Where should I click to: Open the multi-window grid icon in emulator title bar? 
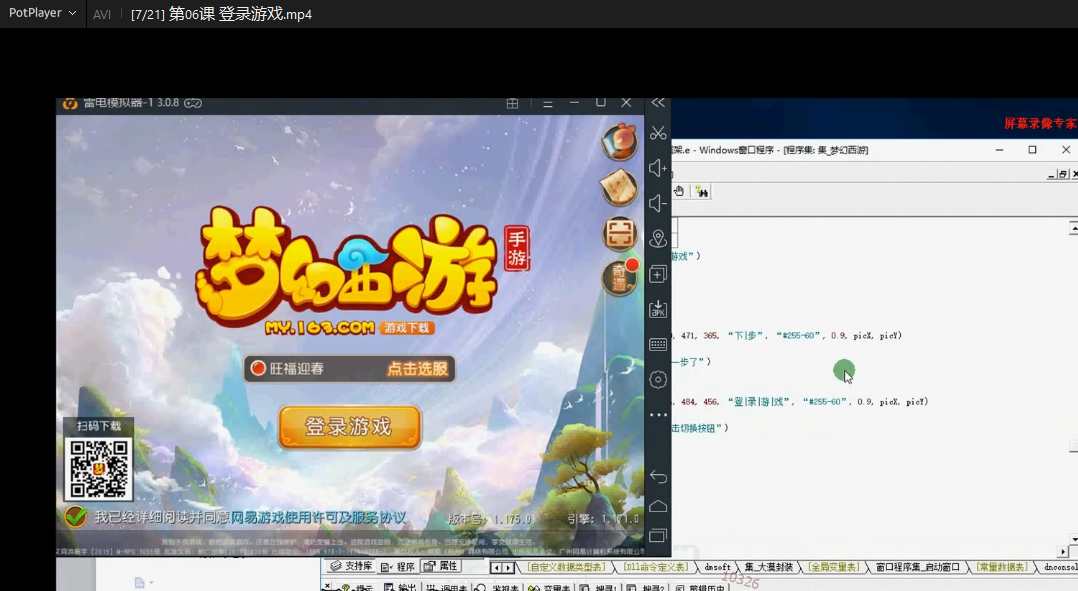point(512,103)
